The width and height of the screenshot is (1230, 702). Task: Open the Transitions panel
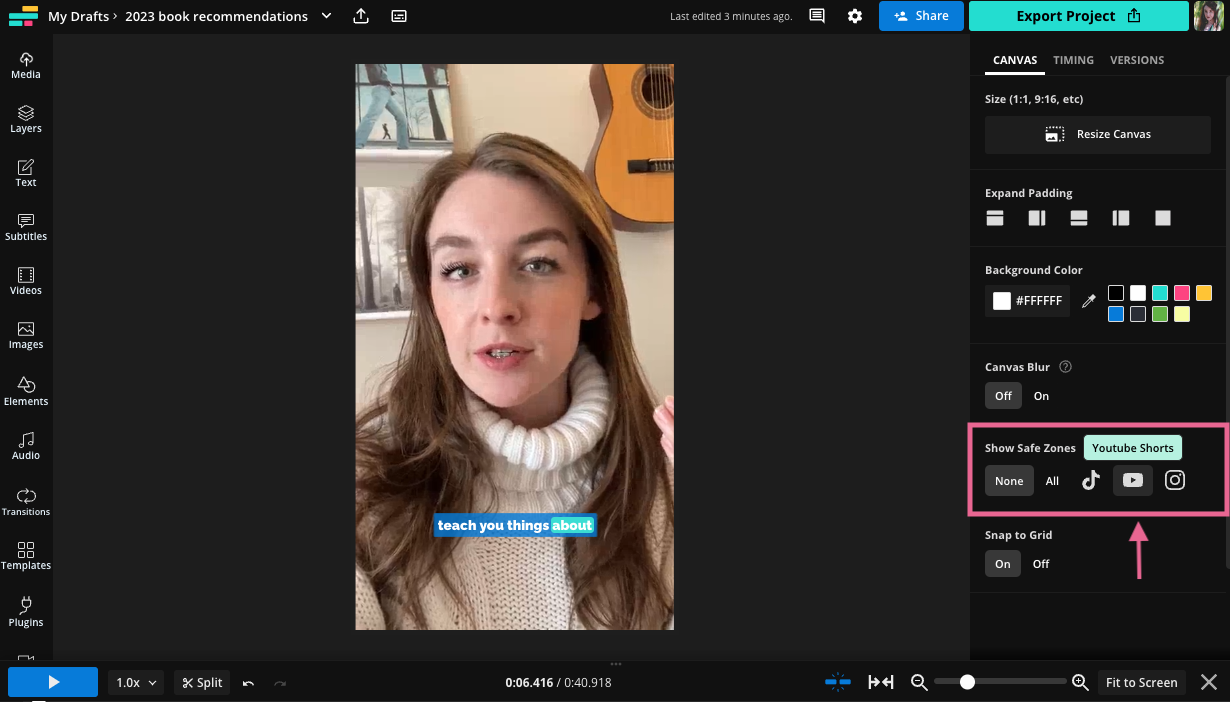[x=26, y=501]
